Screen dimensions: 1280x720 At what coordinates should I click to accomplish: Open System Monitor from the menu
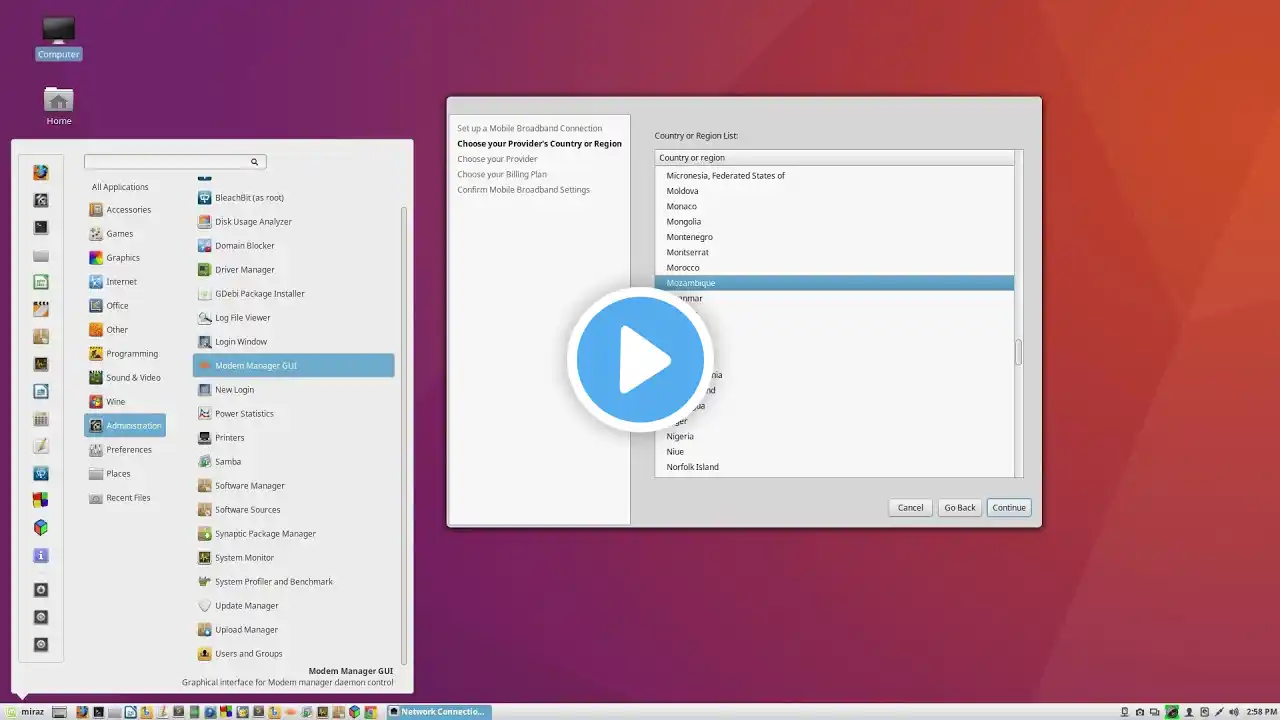(244, 558)
